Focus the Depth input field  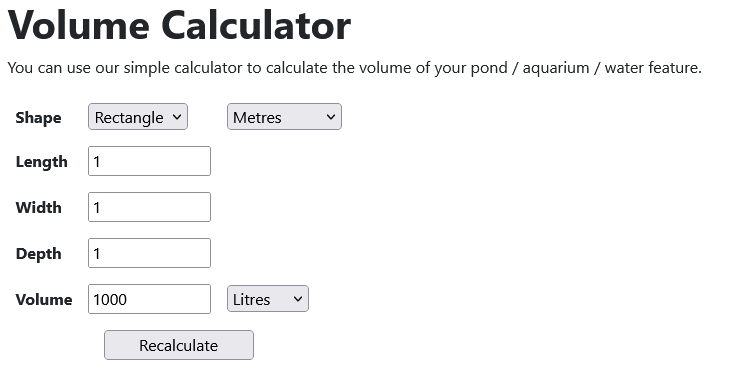tap(150, 253)
